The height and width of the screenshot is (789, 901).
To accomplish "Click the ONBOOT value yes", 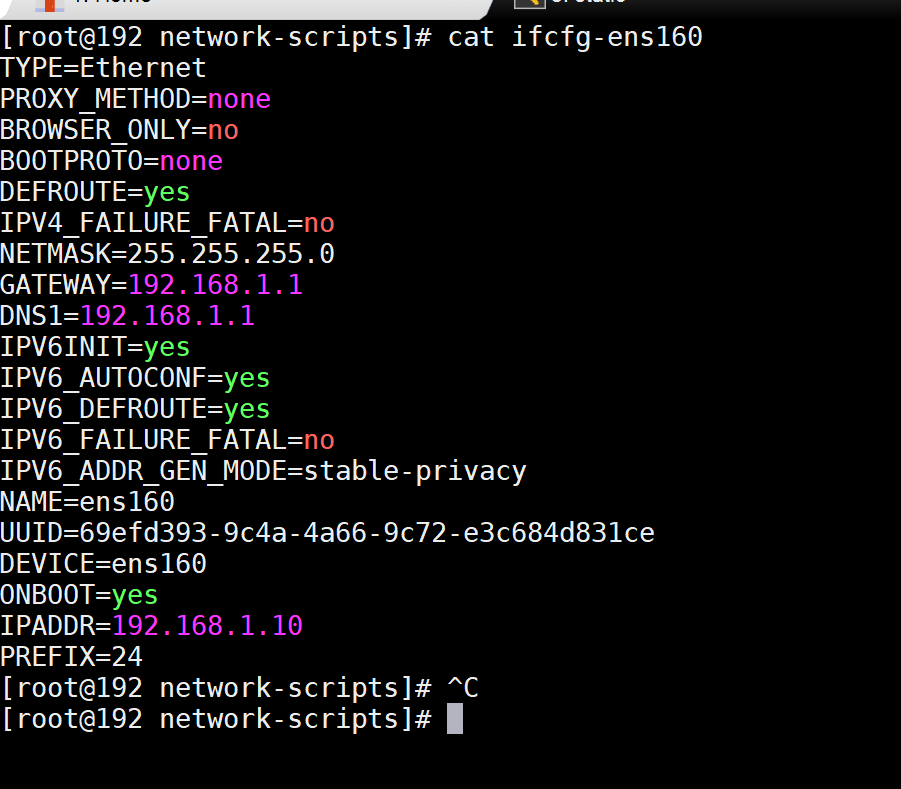I will click(x=134, y=595).
